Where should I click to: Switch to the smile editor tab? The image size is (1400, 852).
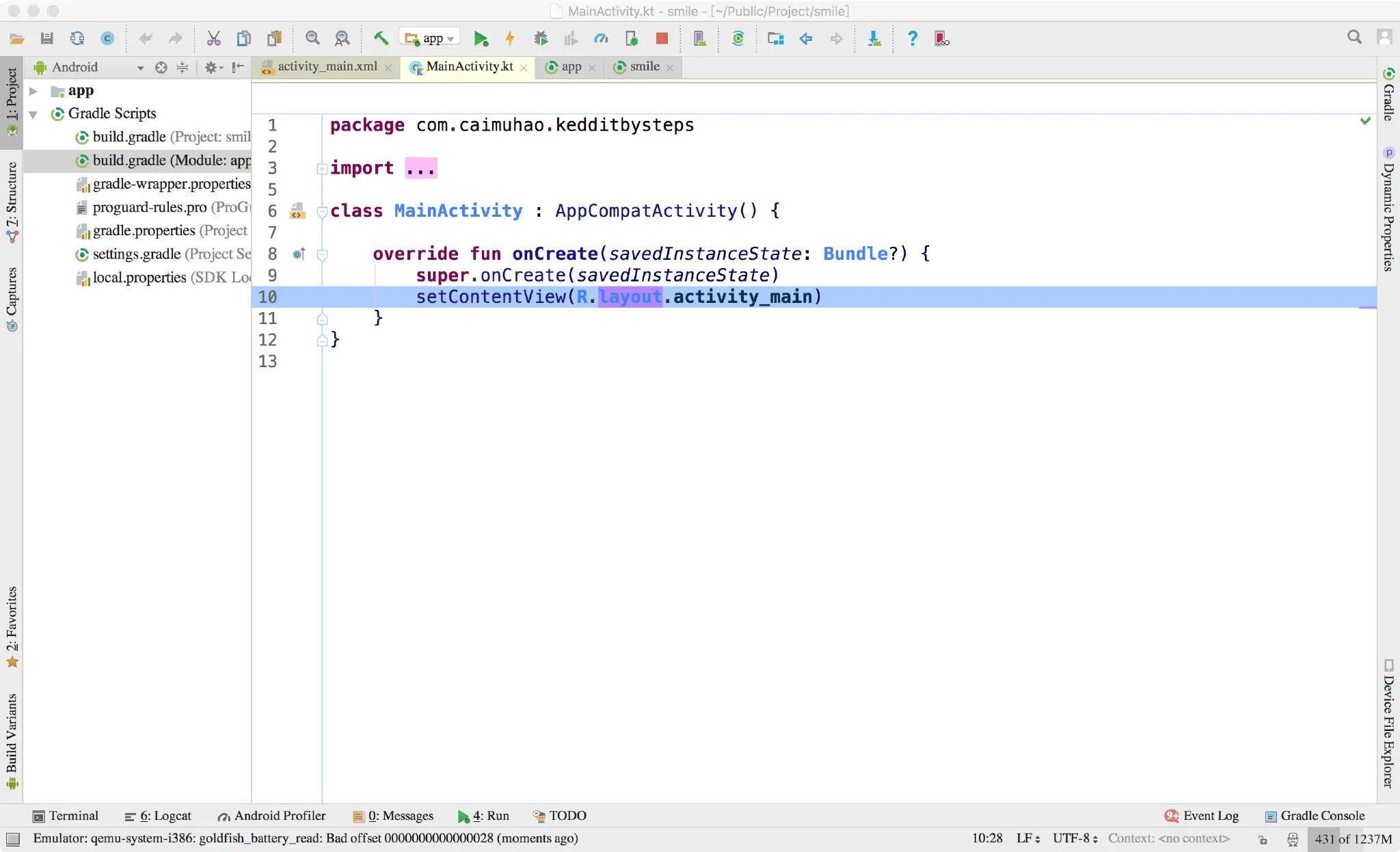coord(644,67)
